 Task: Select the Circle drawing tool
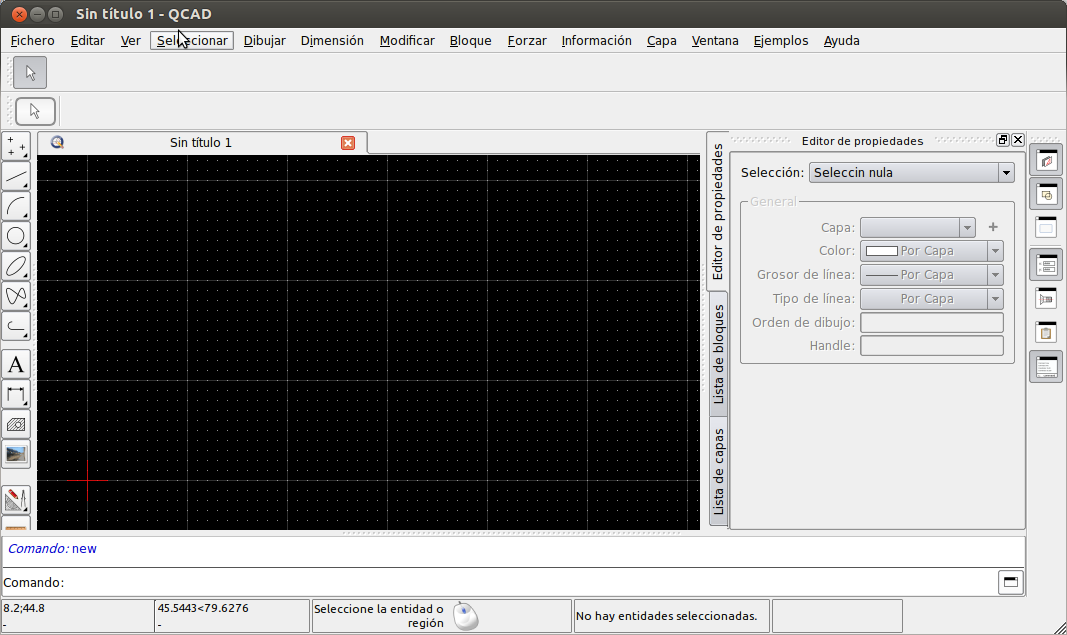coord(16,236)
